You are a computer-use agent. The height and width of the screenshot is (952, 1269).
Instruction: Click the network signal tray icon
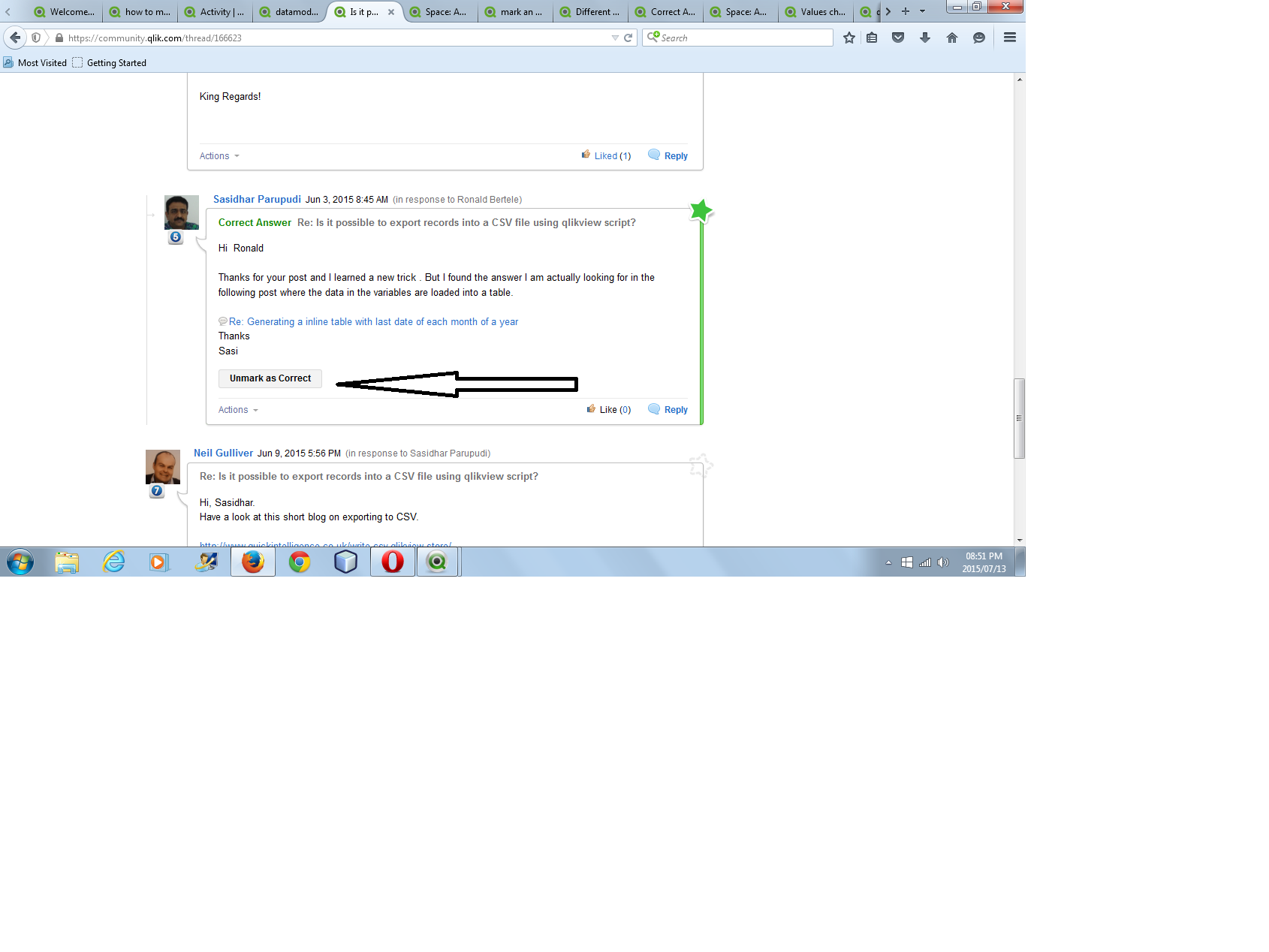pyautogui.click(x=925, y=562)
